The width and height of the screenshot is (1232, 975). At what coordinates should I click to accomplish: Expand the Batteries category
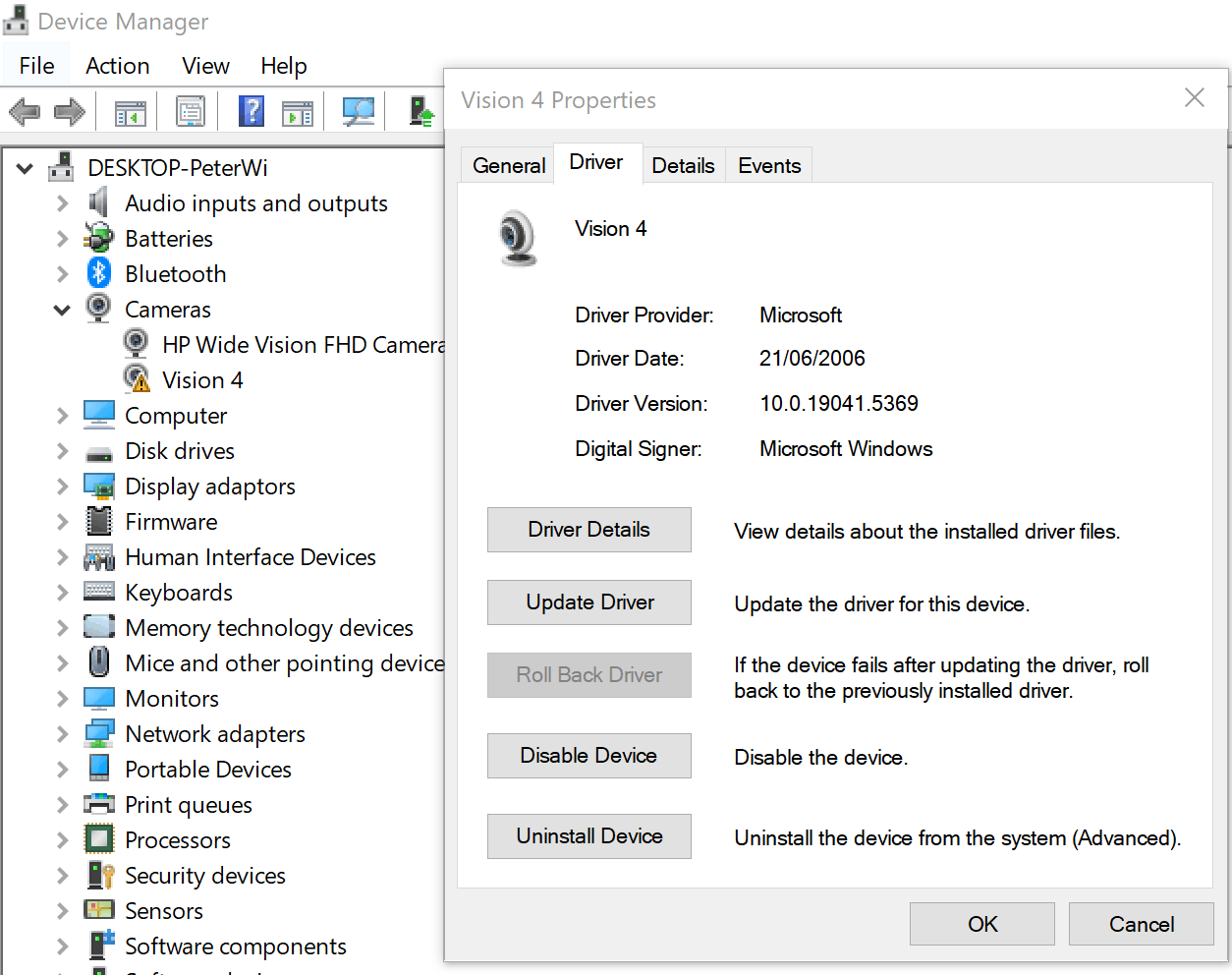coord(62,239)
